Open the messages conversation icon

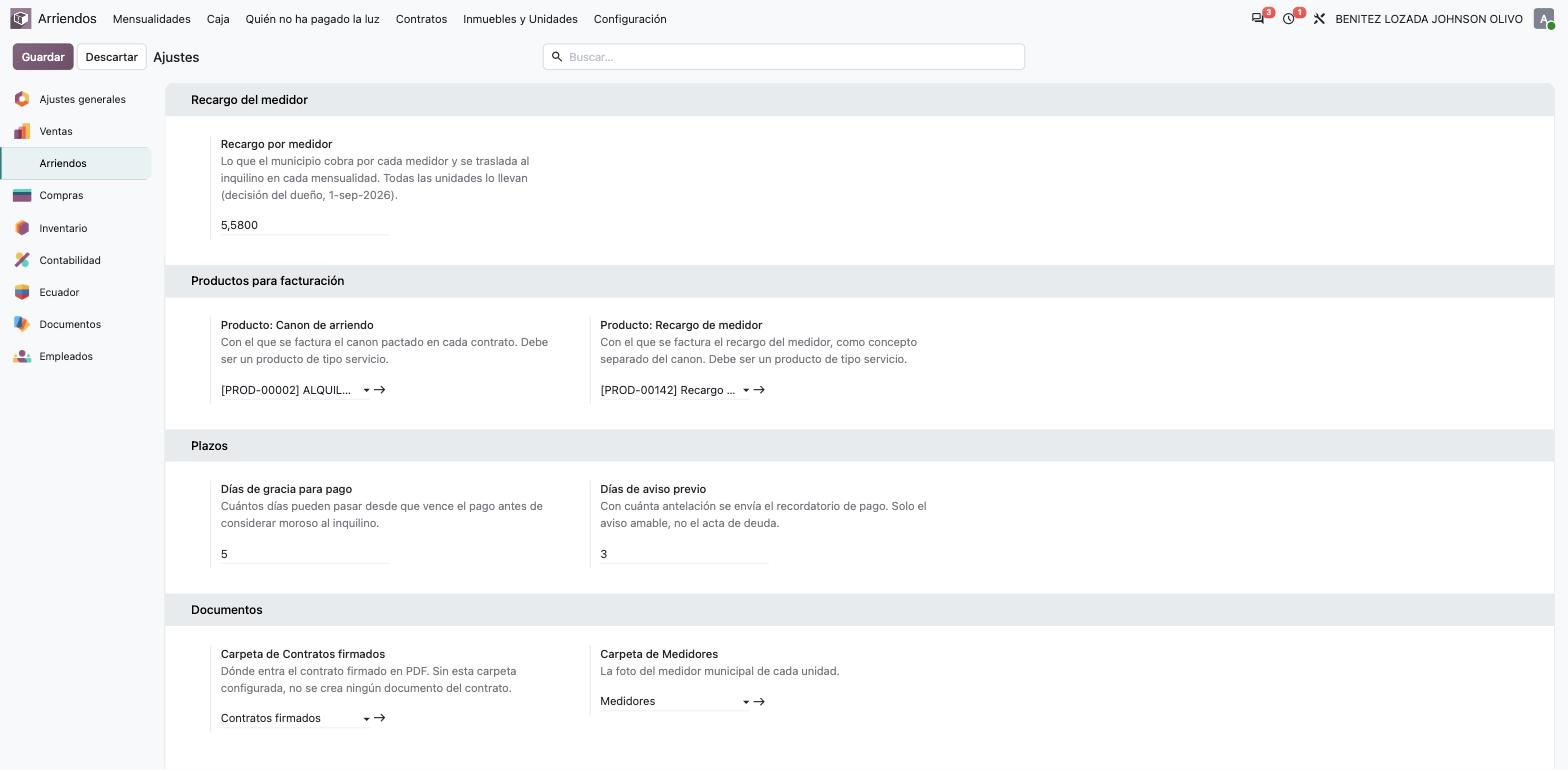click(x=1258, y=19)
